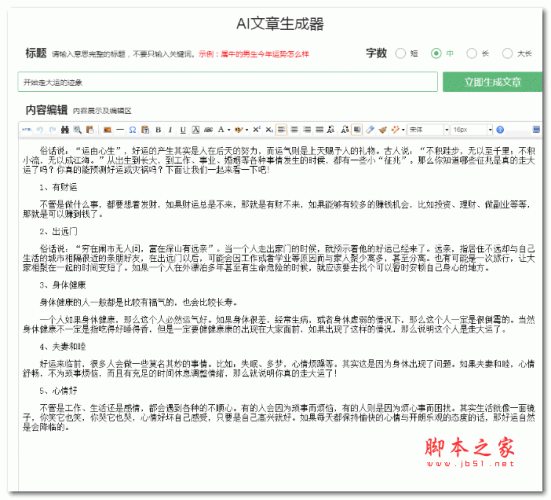The height and width of the screenshot is (500, 551).
Task: Open the preview magnifier tool
Action: click(78, 130)
